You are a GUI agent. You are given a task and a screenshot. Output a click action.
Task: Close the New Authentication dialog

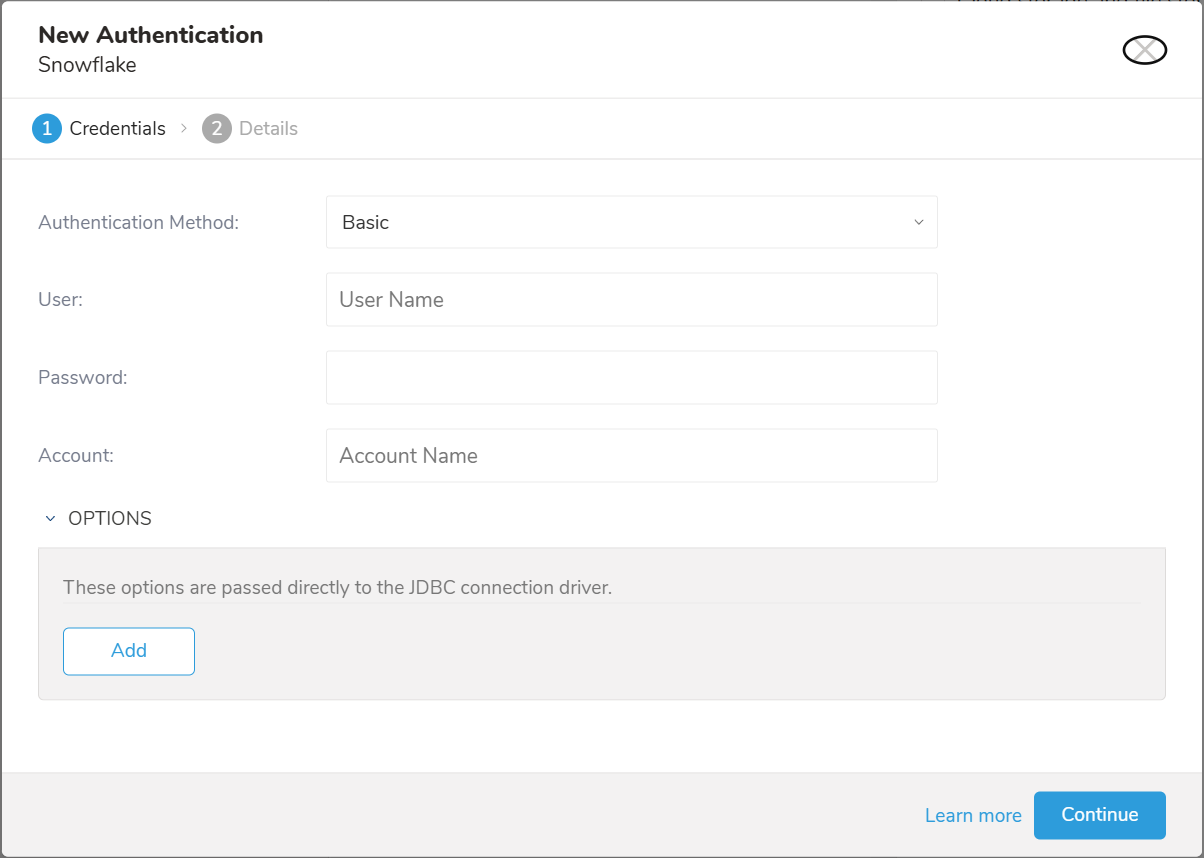1144,50
